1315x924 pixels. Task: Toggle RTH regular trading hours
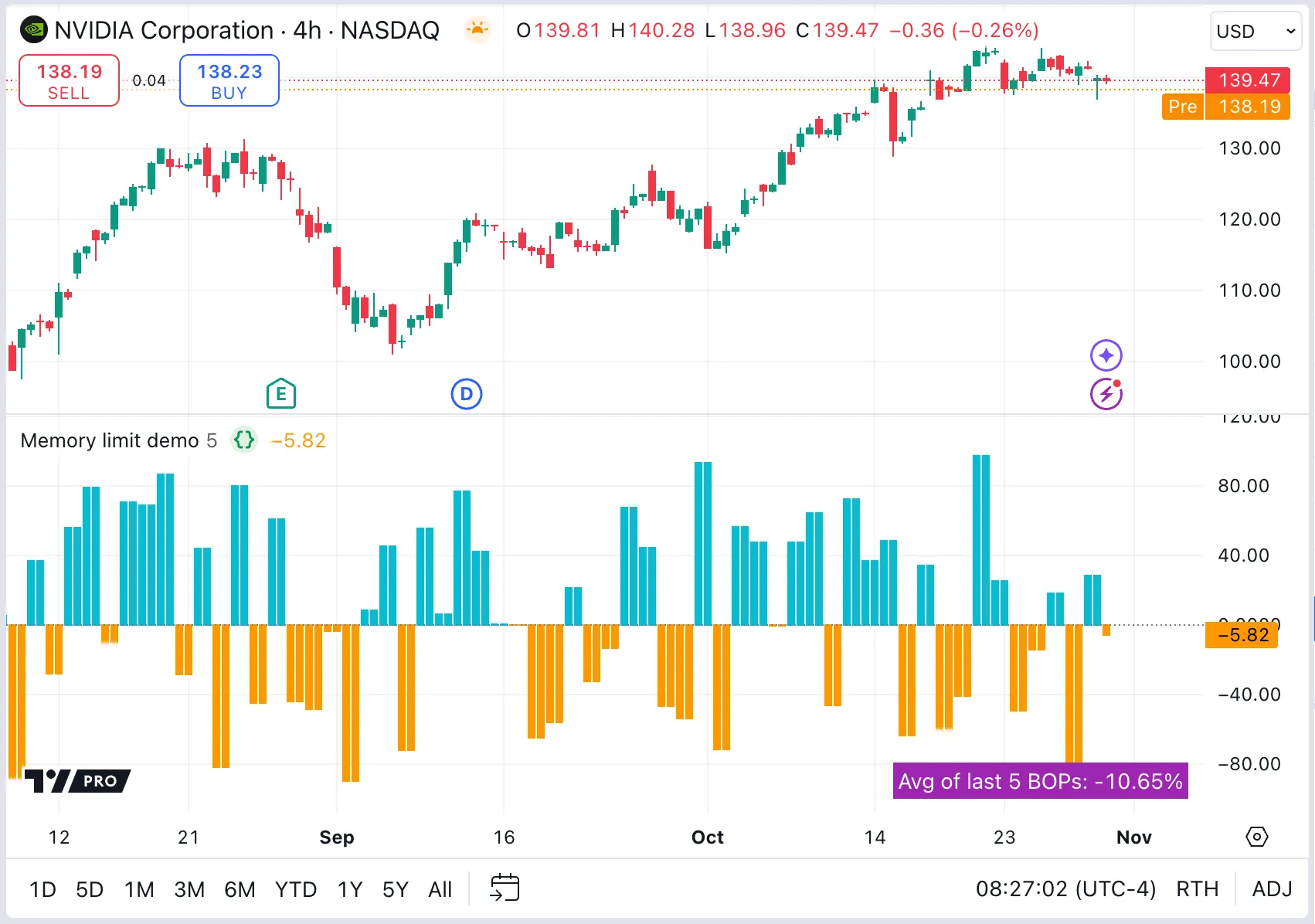(x=1197, y=889)
